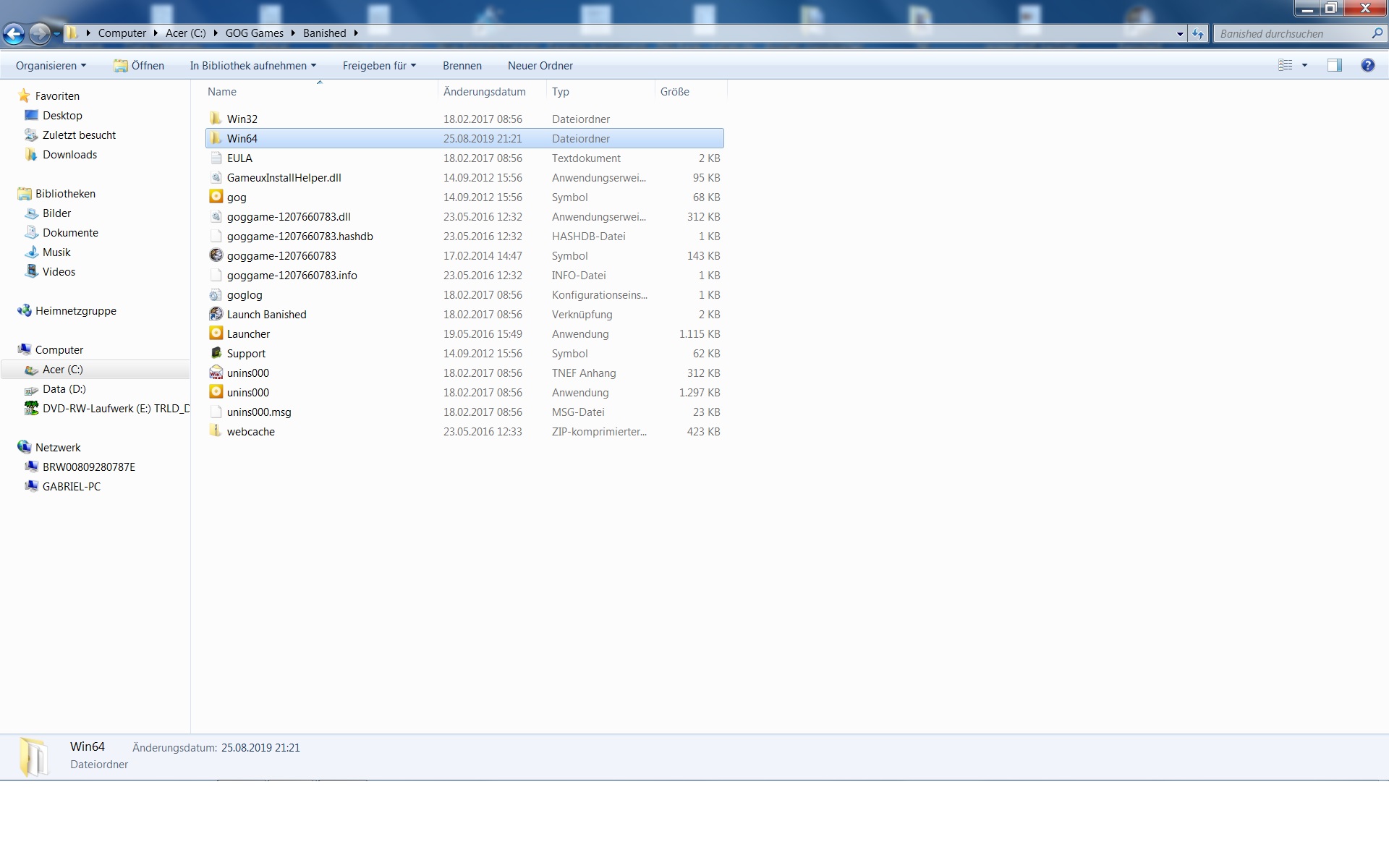Select the GameuxInstallHelper.dll file icon

(216, 177)
